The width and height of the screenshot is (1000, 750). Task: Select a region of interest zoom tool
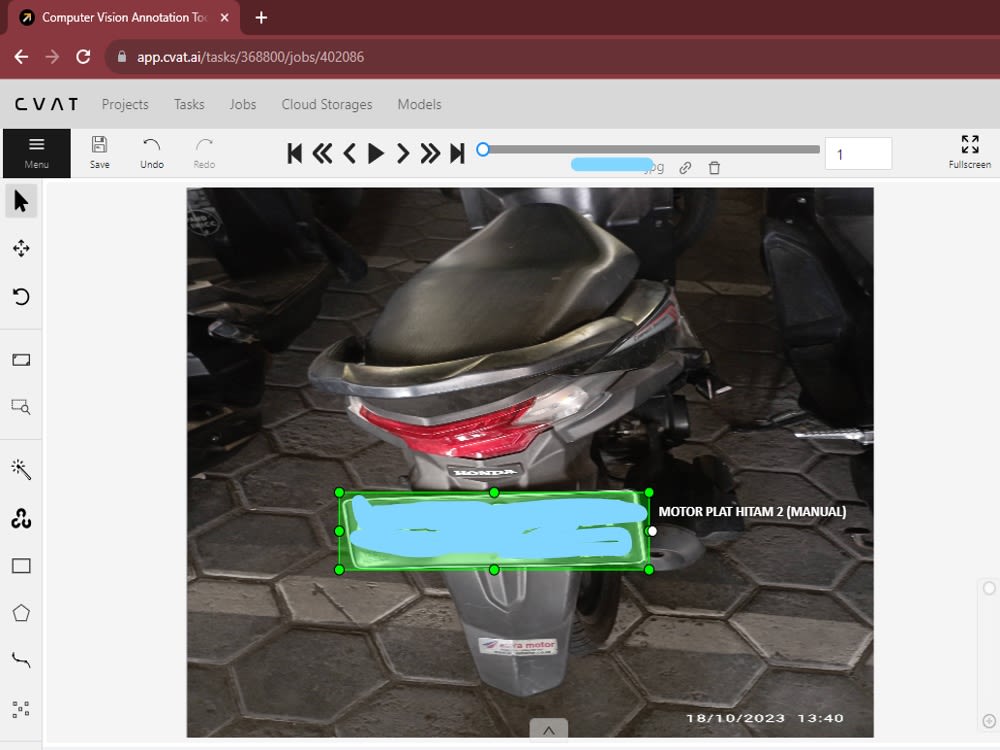(21, 407)
